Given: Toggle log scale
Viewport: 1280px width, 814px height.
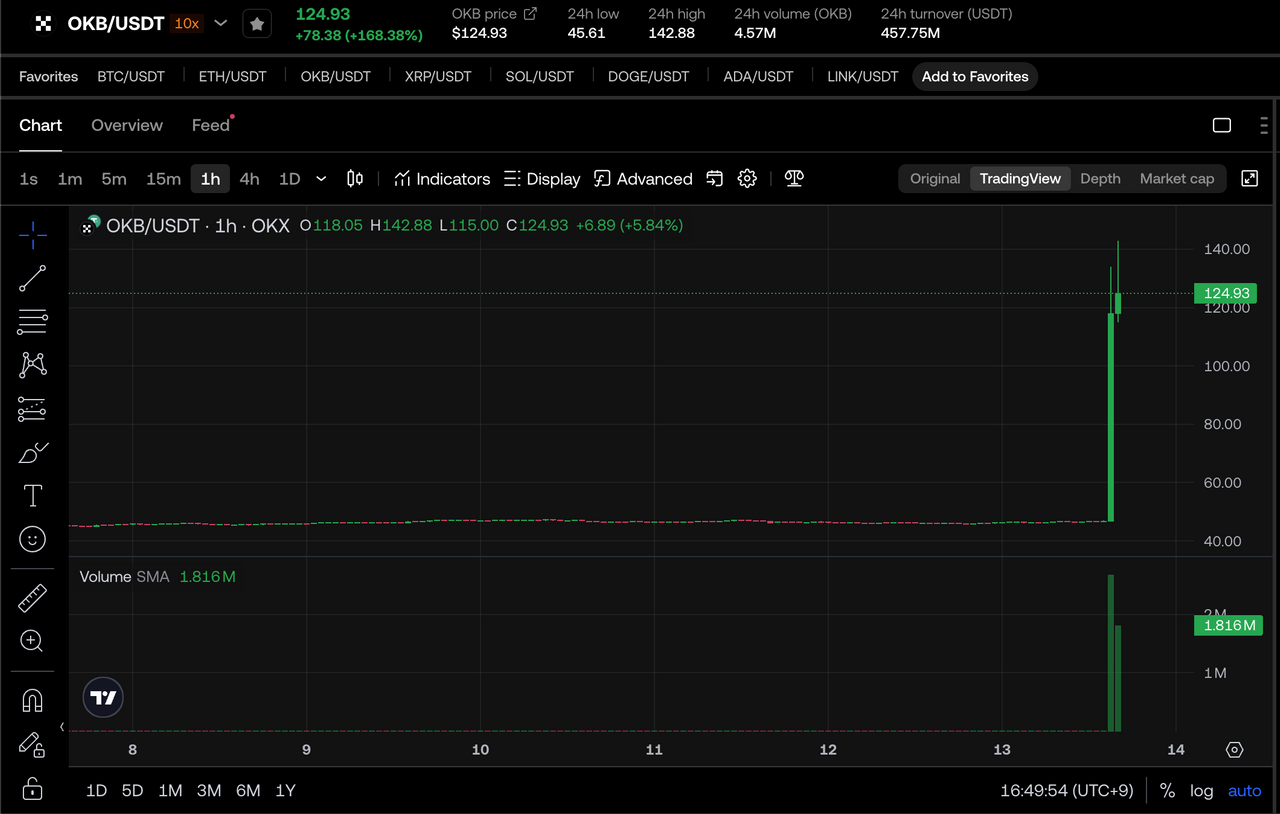Looking at the screenshot, I should [x=1202, y=791].
